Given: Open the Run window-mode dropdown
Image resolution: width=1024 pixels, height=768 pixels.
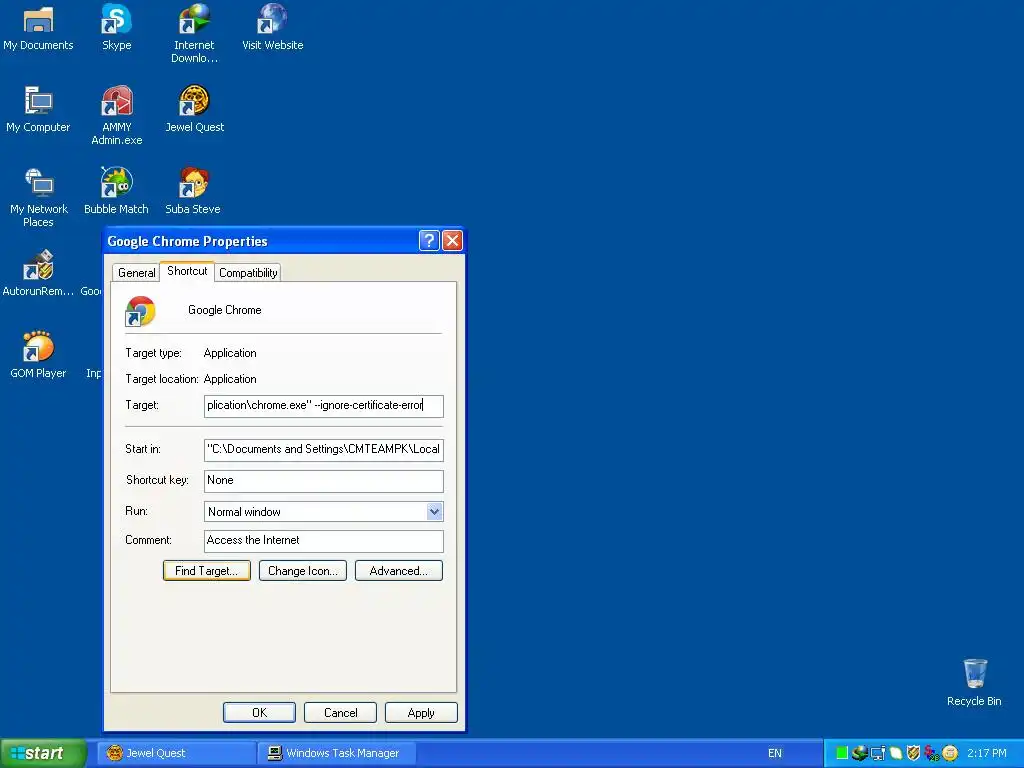Looking at the screenshot, I should coord(434,511).
